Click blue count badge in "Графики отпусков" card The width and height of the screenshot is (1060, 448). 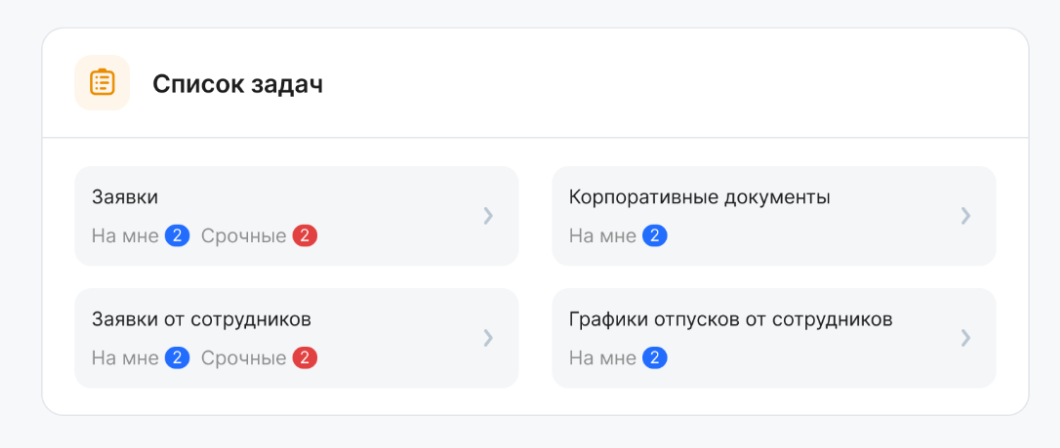point(655,358)
